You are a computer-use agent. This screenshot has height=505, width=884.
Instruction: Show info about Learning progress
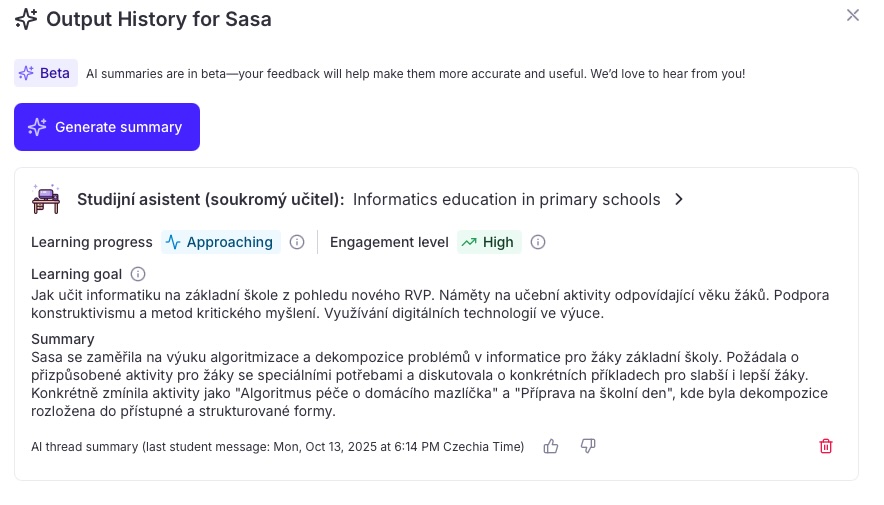pyautogui.click(x=297, y=242)
